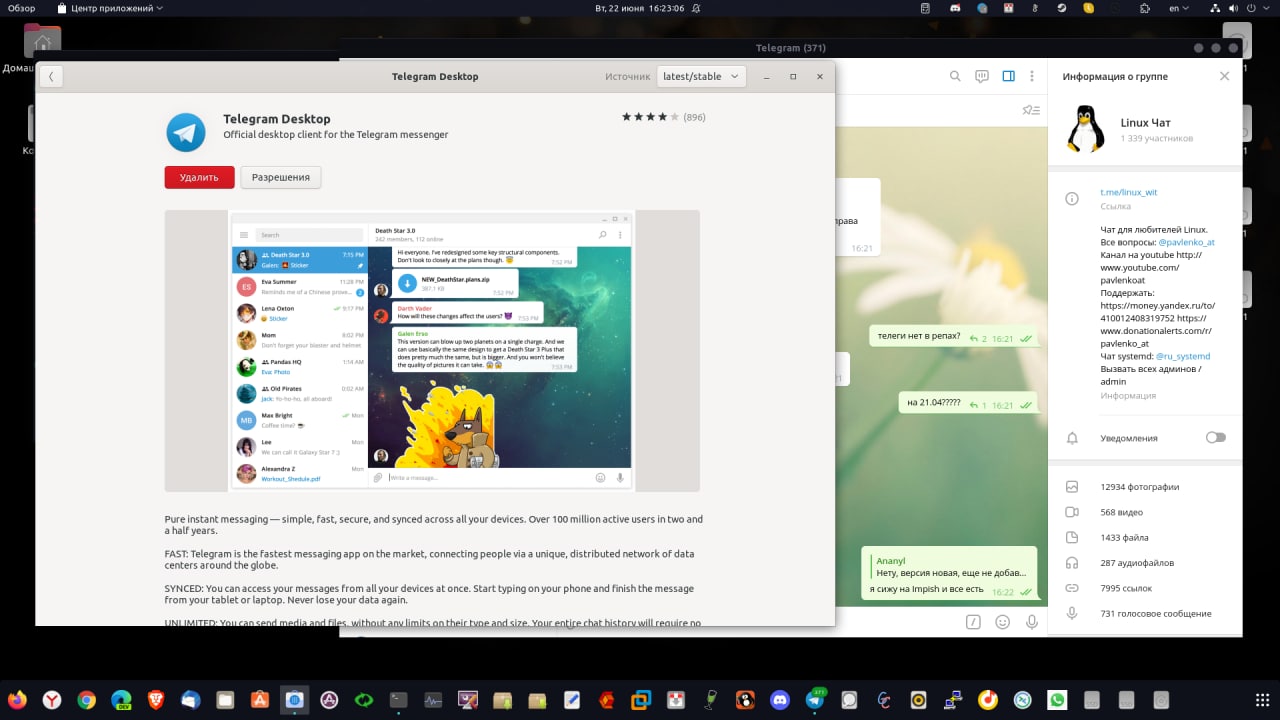Open the Разрешения permissions button
This screenshot has height=720, width=1280.
pyautogui.click(x=281, y=177)
